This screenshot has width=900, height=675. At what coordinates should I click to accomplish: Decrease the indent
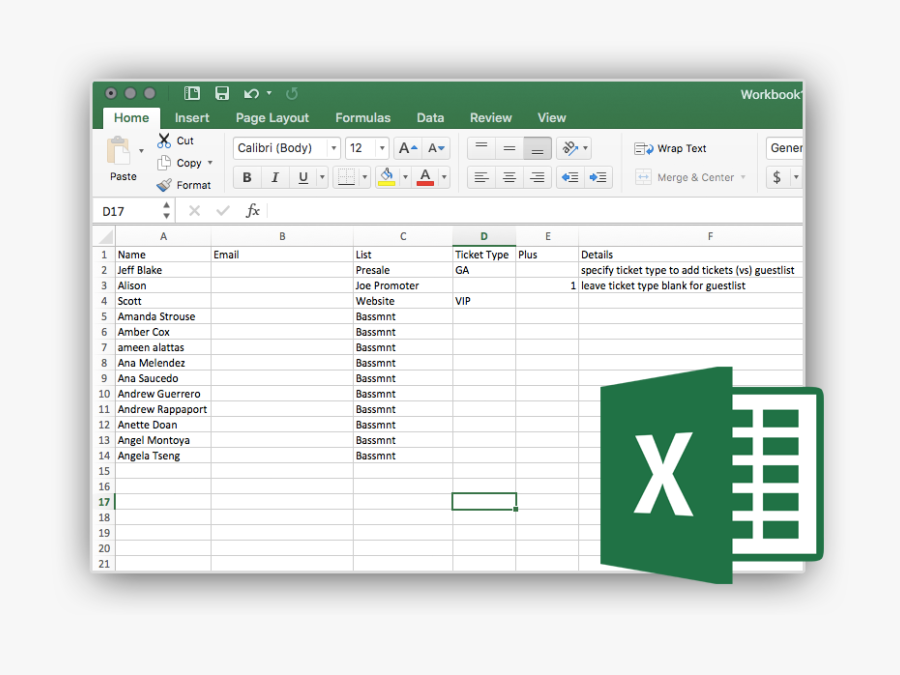(x=570, y=177)
